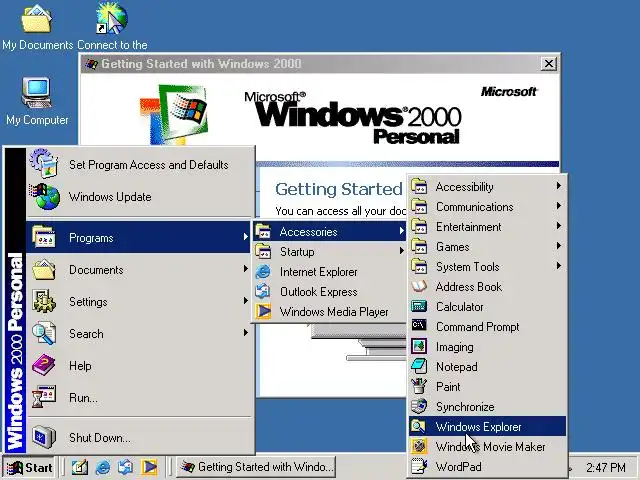Click the Windows Update globe icon
Viewport: 640px width, 480px height.
(44, 196)
